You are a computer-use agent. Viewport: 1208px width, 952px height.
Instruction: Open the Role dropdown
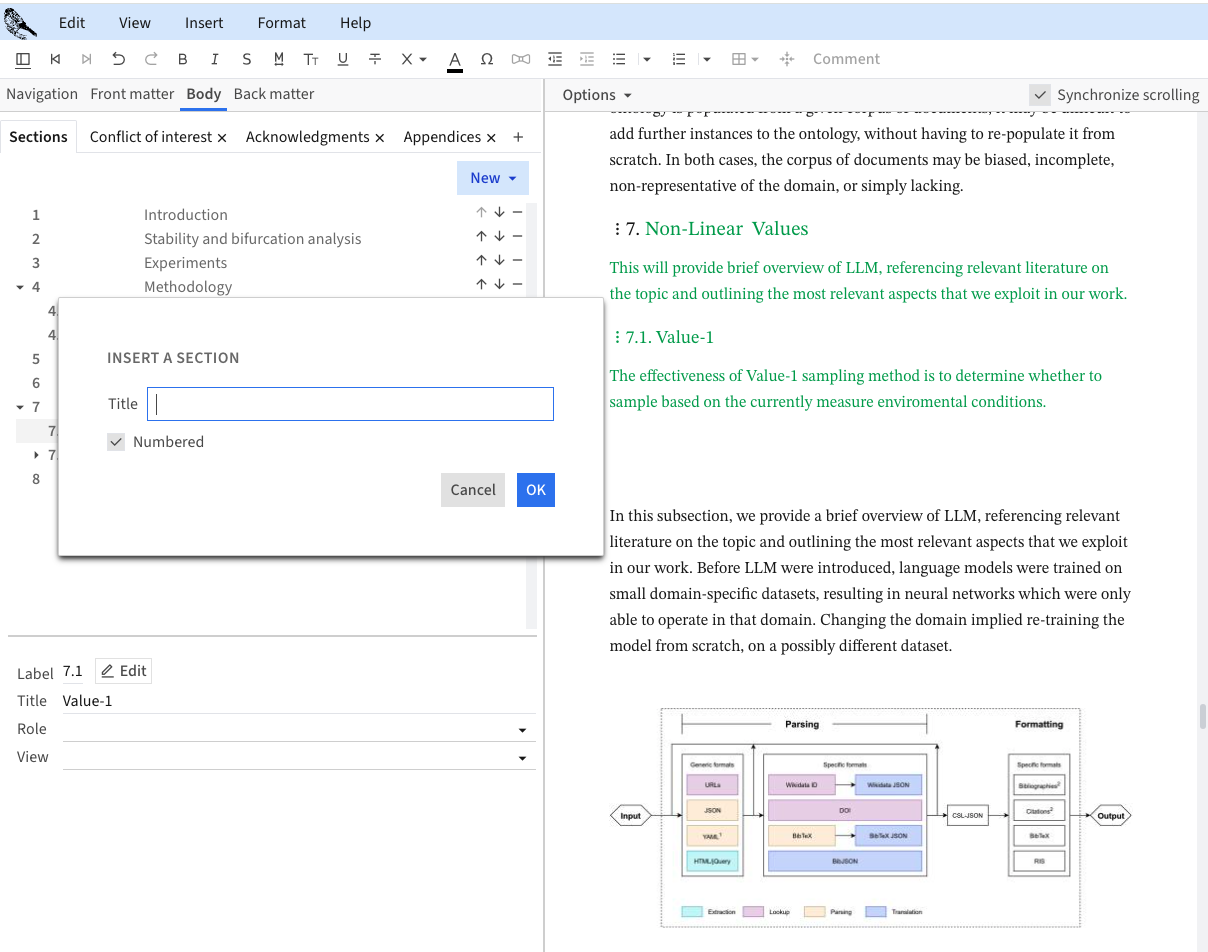pyautogui.click(x=522, y=730)
